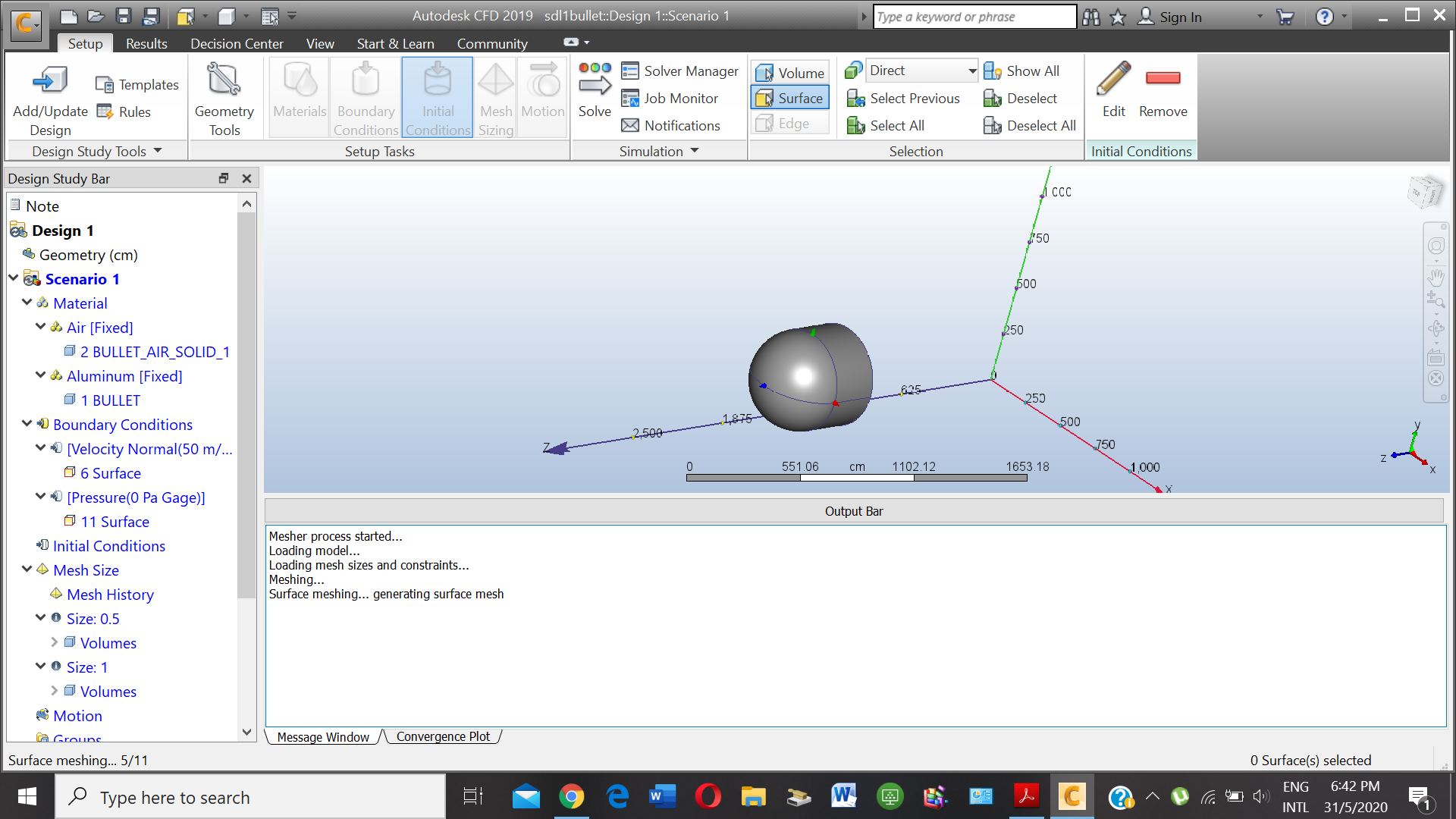Open the Materials setup task
Image resolution: width=1456 pixels, height=819 pixels.
(x=299, y=97)
